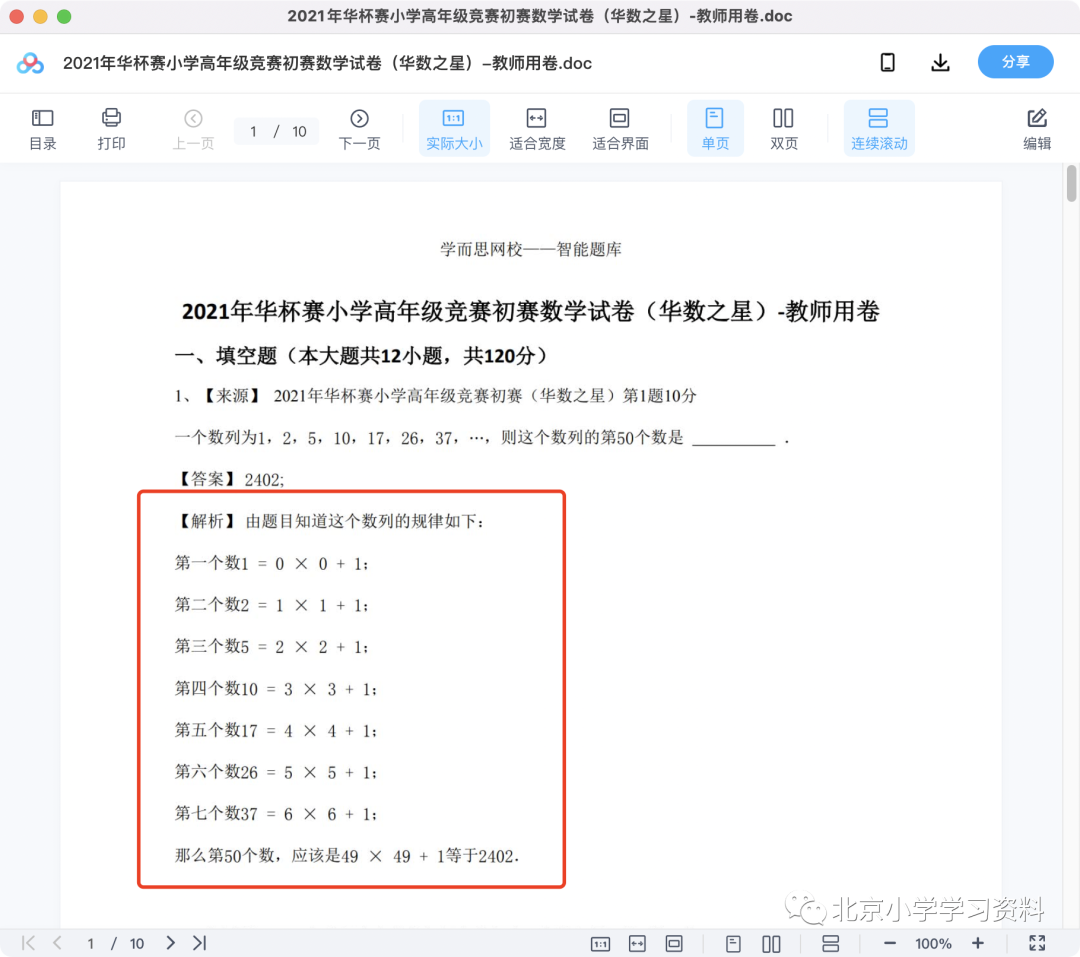Viewport: 1080px width, 957px height.
Task: Click the line 第六个数26 = 5 × 5 + 1
Action: pyautogui.click(x=276, y=772)
